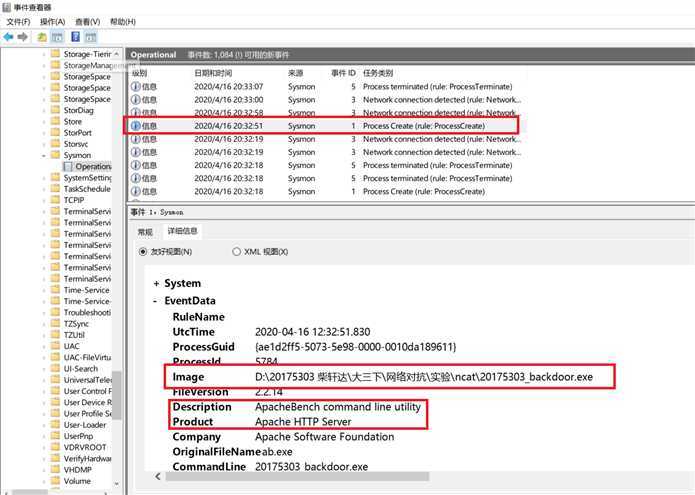Click the ApacheBench command line utility description

click(338, 407)
